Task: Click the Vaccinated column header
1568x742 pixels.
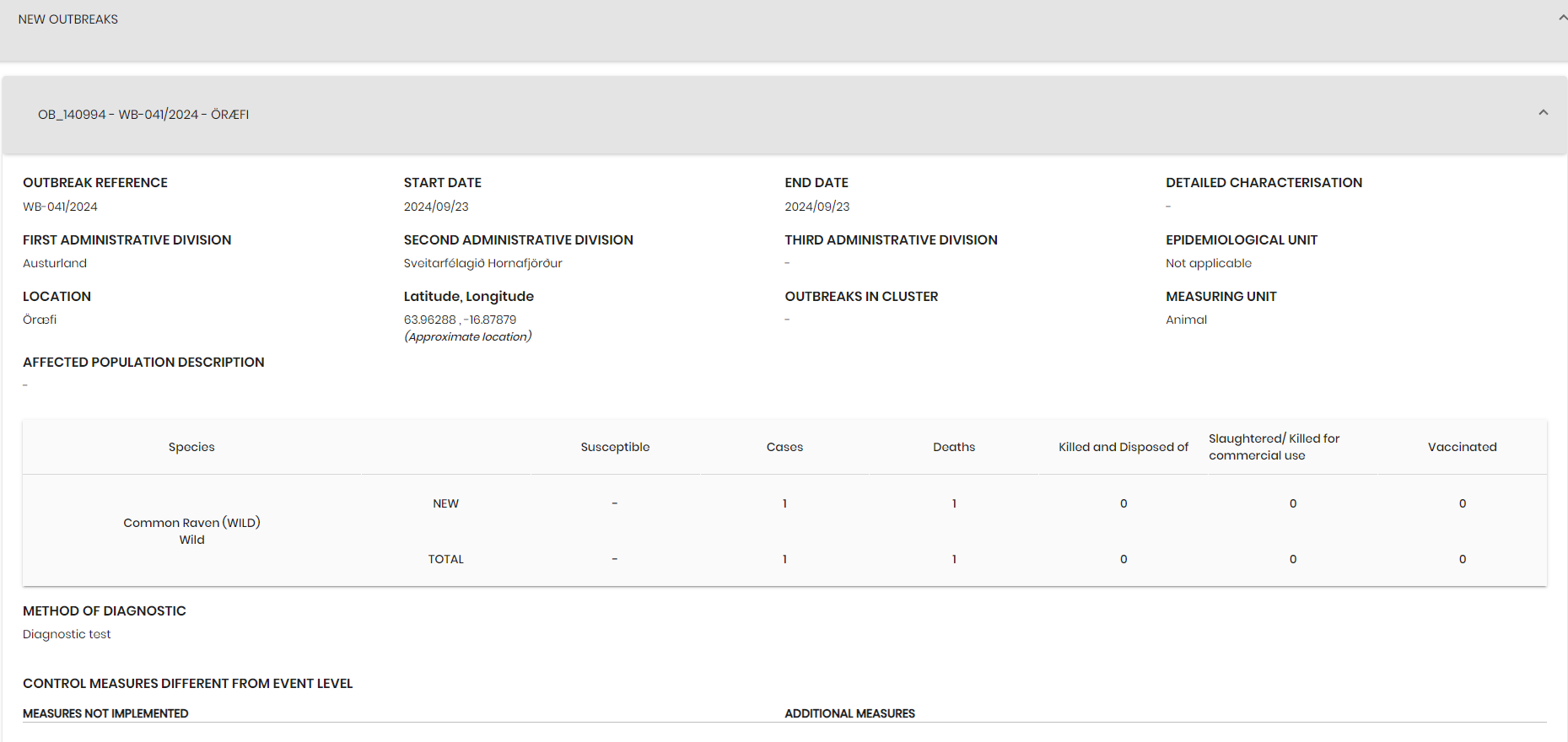Action: click(x=1463, y=447)
